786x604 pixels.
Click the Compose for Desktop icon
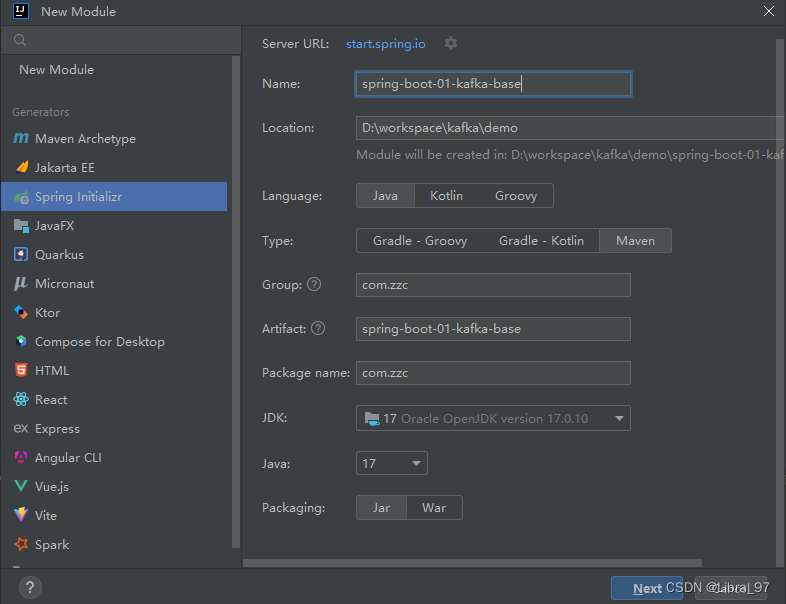(x=21, y=341)
